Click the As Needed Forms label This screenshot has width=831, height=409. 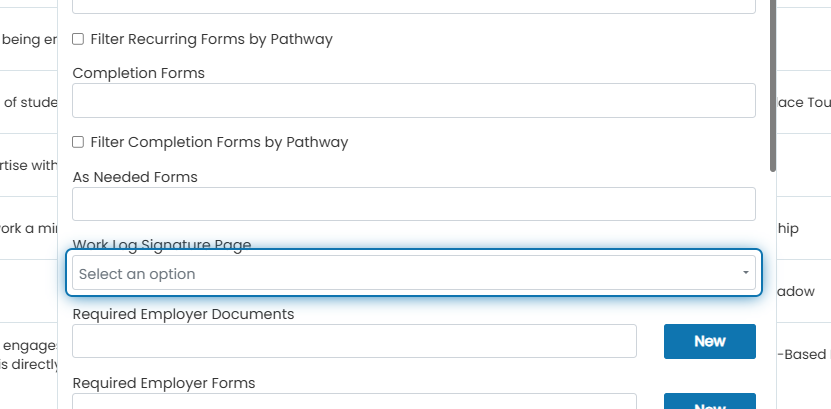(x=135, y=177)
